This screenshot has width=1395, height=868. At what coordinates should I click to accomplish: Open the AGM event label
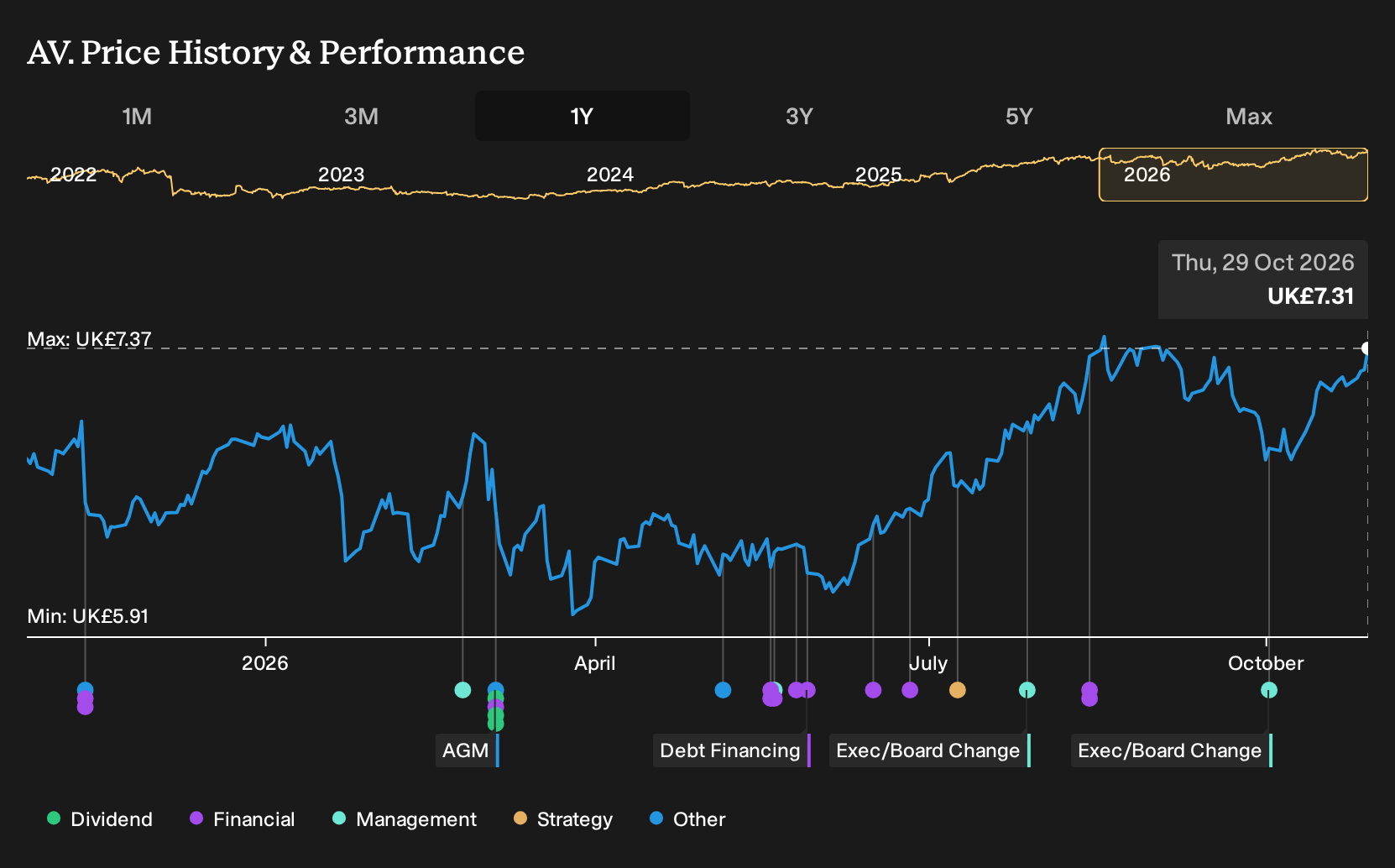click(467, 750)
